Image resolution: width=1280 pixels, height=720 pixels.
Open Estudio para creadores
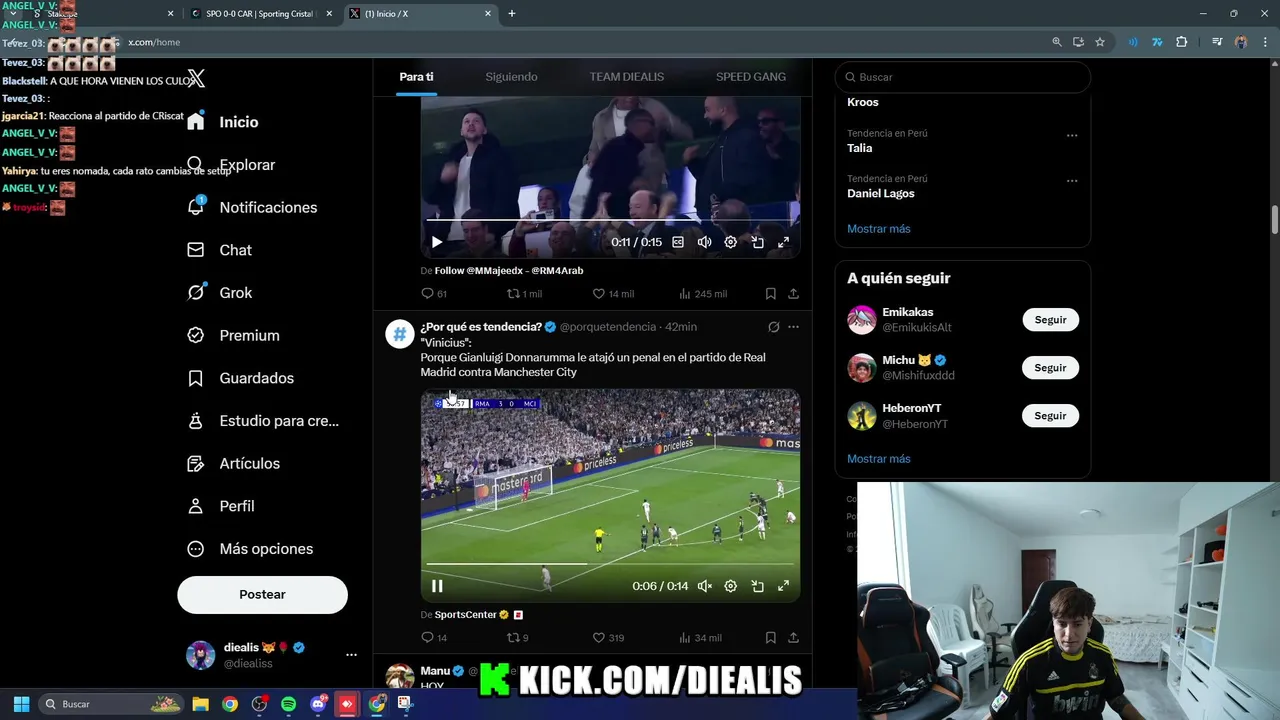[263, 421]
